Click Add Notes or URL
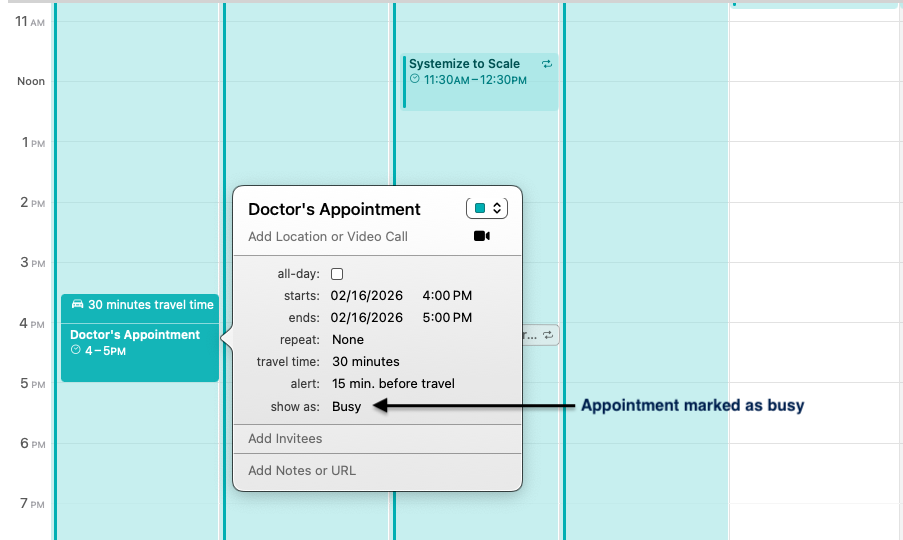This screenshot has width=903, height=540. [302, 471]
